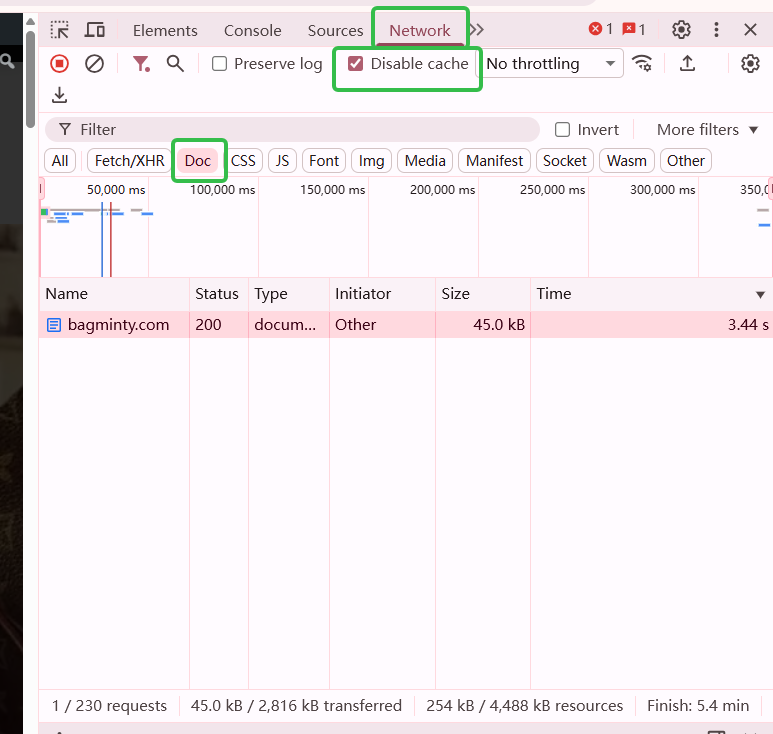Click the export HAR download icon
This screenshot has width=773, height=734.
click(x=60, y=95)
